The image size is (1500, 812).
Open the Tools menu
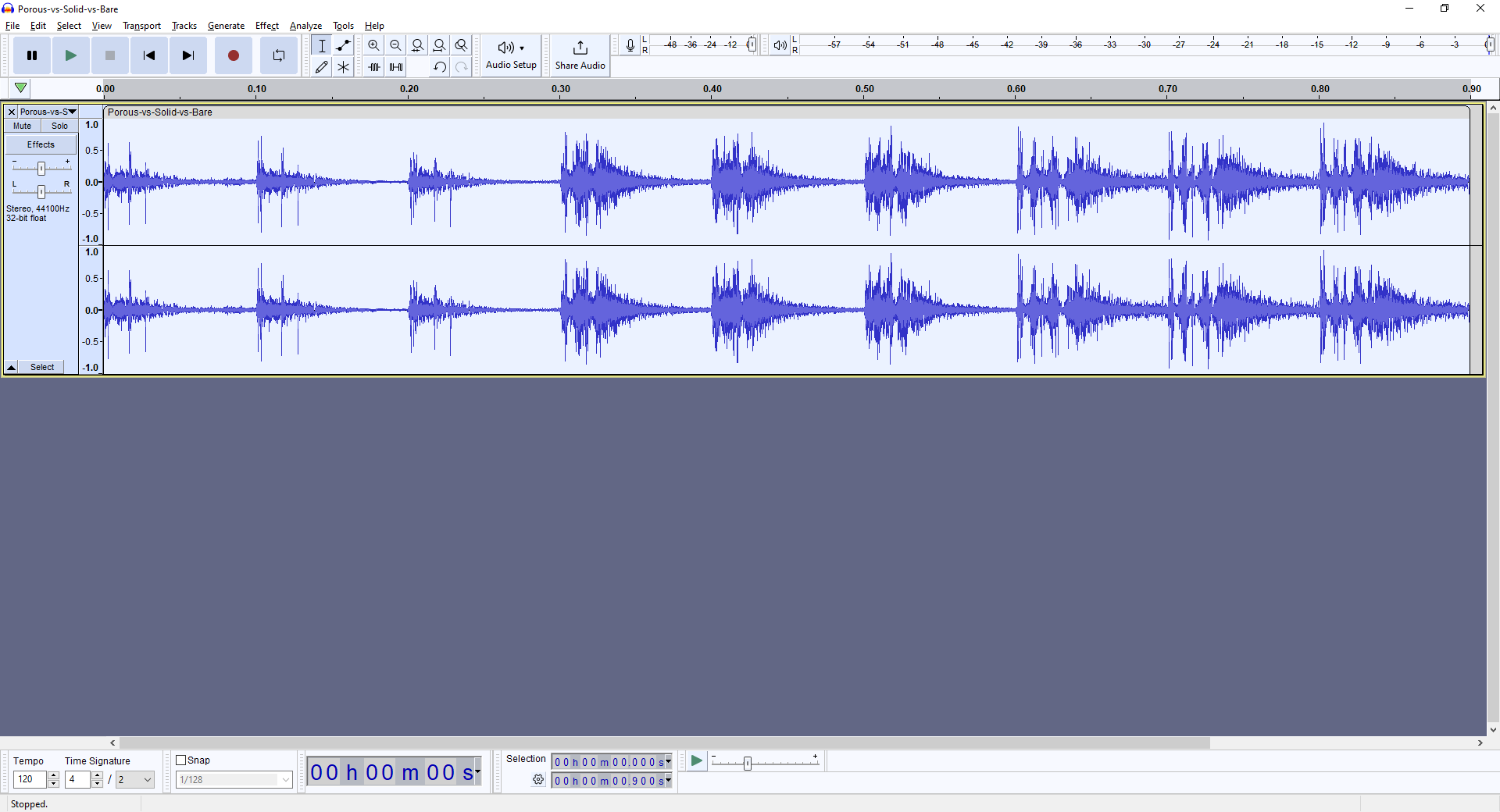click(343, 26)
